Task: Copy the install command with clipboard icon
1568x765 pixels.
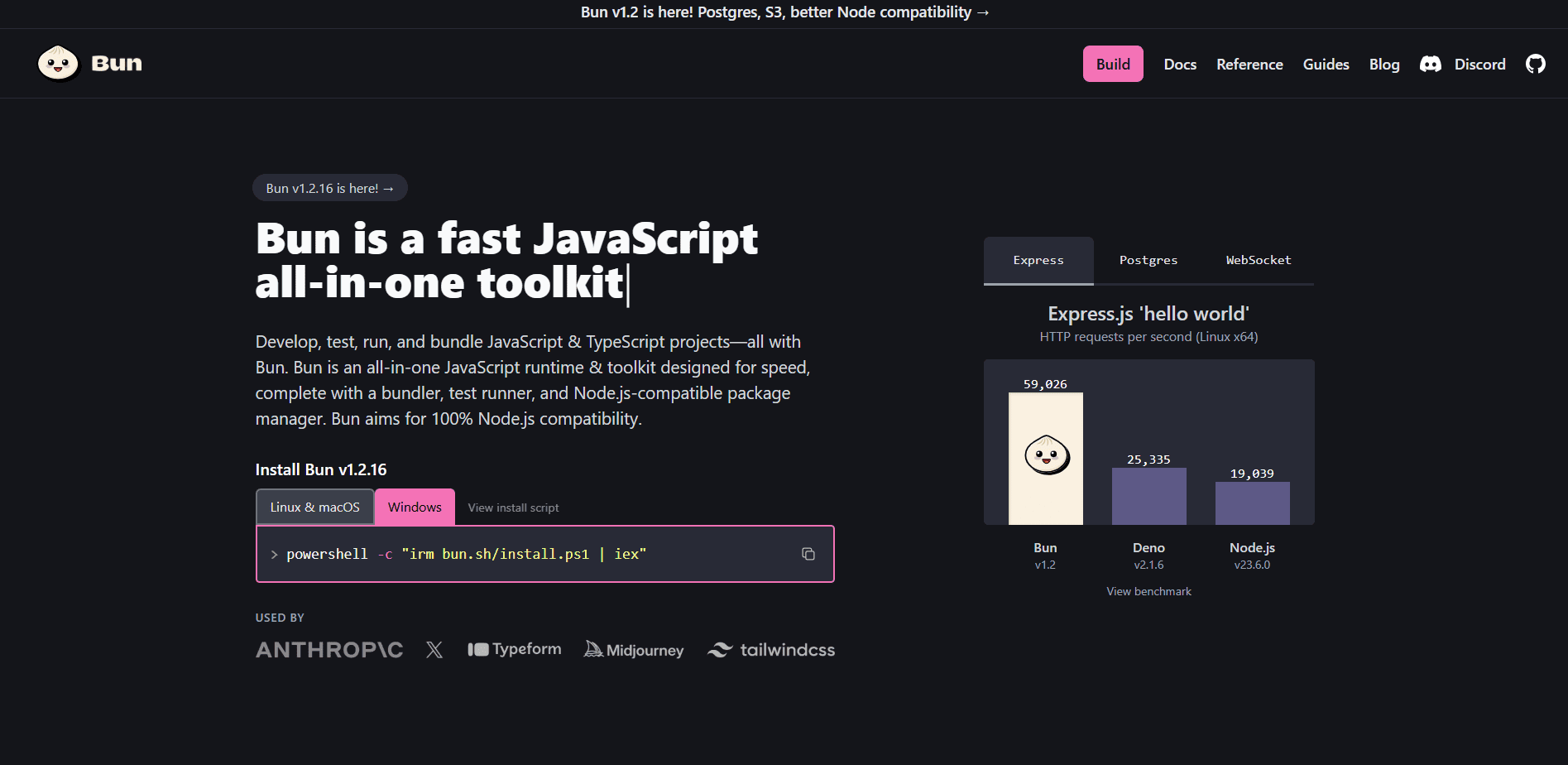Action: pyautogui.click(x=808, y=554)
